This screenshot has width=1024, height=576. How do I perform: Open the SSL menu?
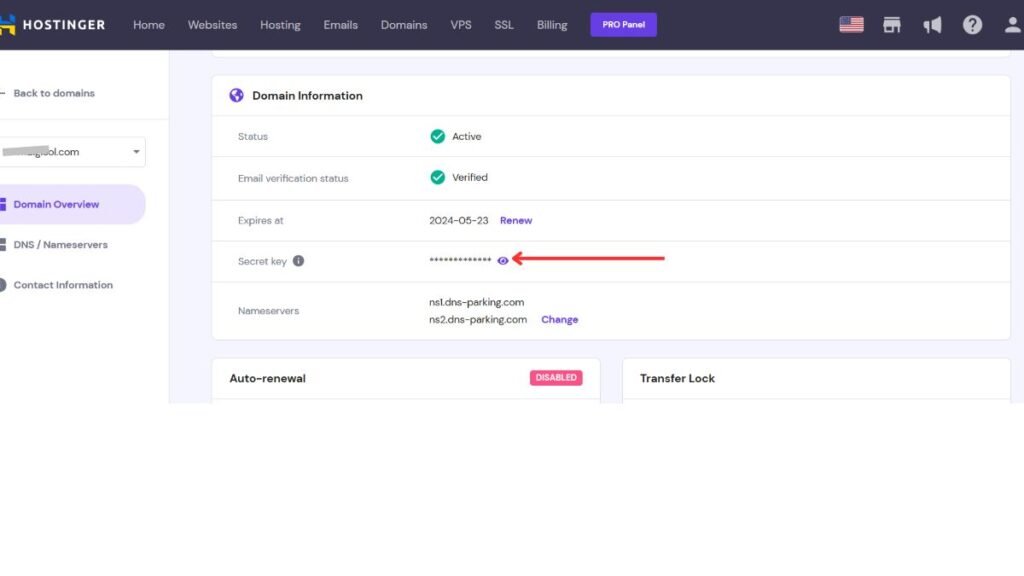click(504, 25)
